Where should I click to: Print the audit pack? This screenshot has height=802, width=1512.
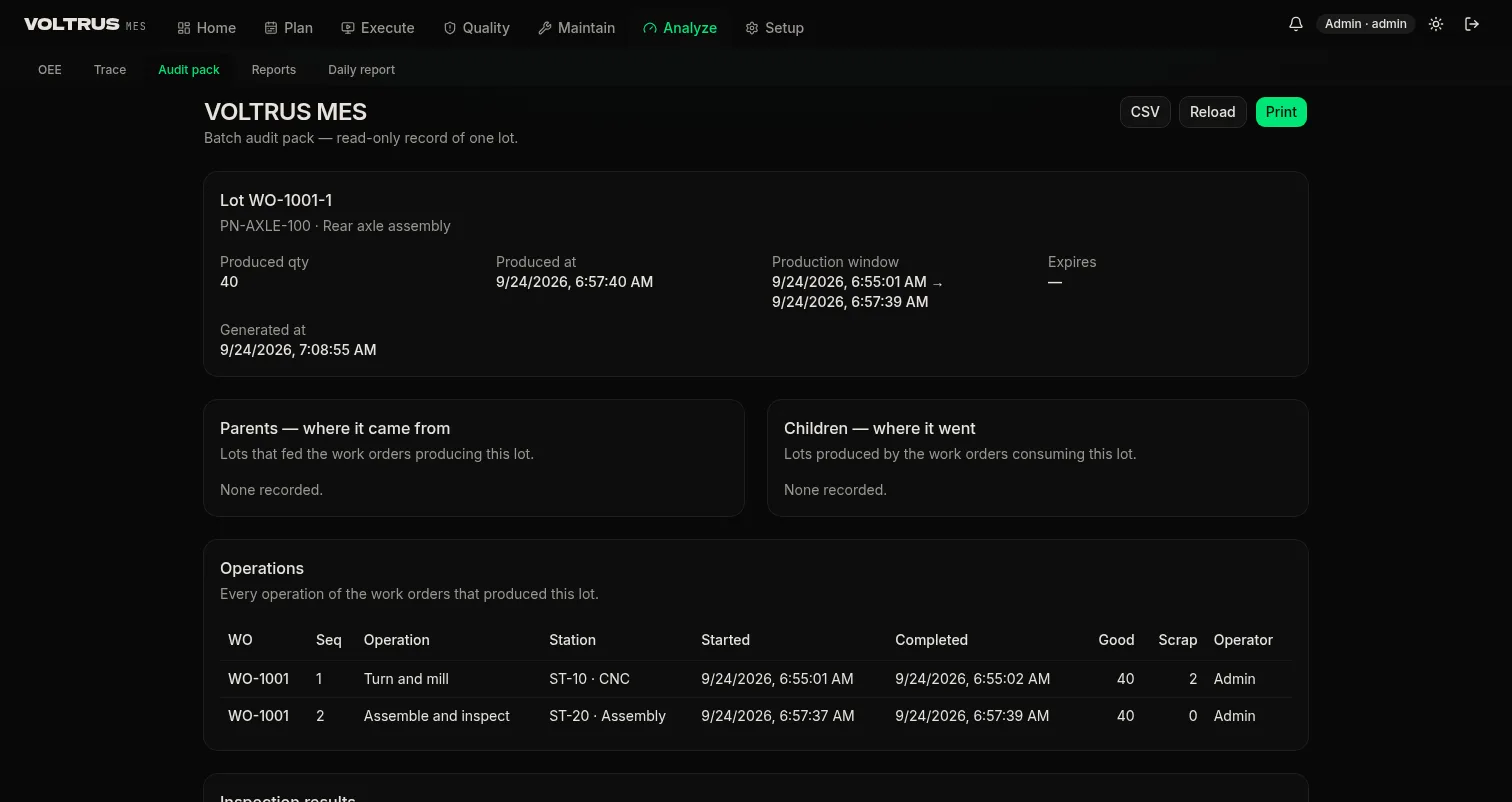tap(1281, 112)
